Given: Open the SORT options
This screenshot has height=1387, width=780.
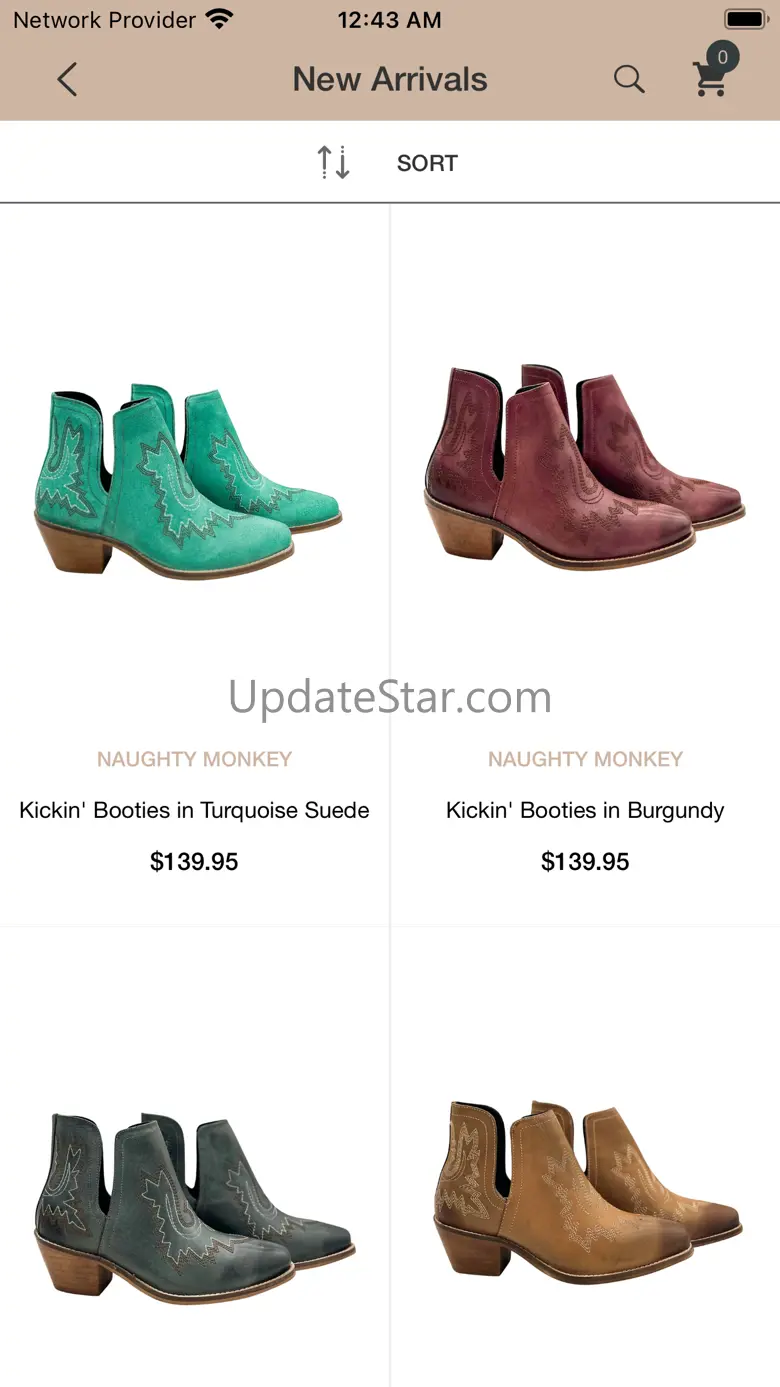Looking at the screenshot, I should coord(427,163).
